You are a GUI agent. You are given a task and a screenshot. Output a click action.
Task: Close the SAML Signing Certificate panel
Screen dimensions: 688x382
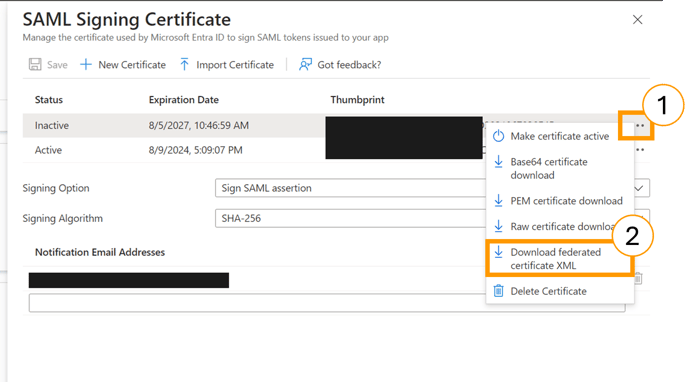[638, 20]
